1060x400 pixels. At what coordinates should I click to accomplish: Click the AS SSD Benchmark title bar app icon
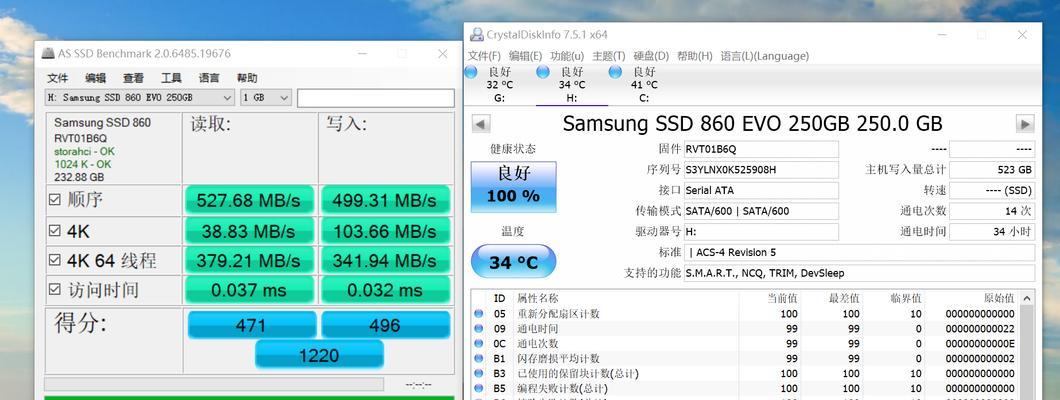[x=47, y=53]
